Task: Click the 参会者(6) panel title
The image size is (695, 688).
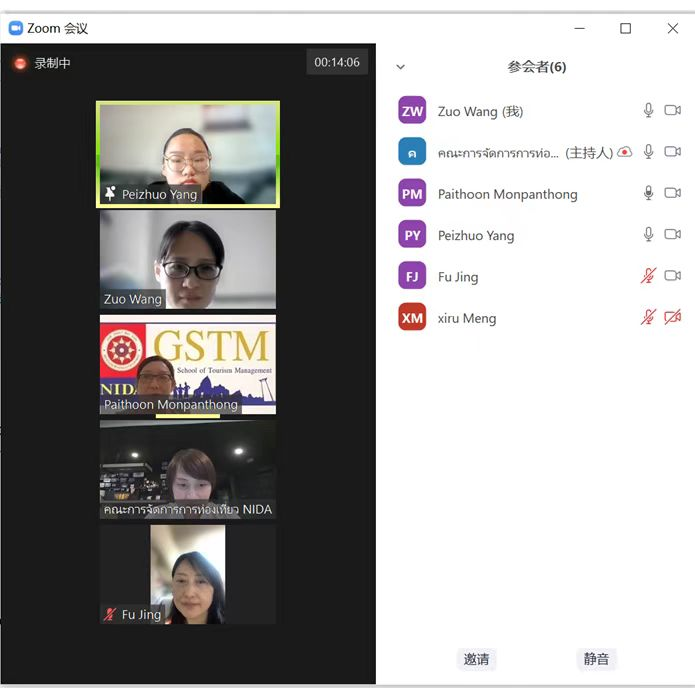Action: (x=536, y=67)
